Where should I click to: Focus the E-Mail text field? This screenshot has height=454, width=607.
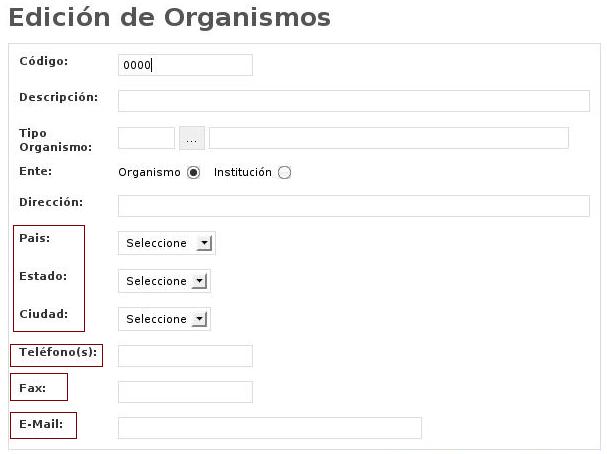[x=269, y=428]
